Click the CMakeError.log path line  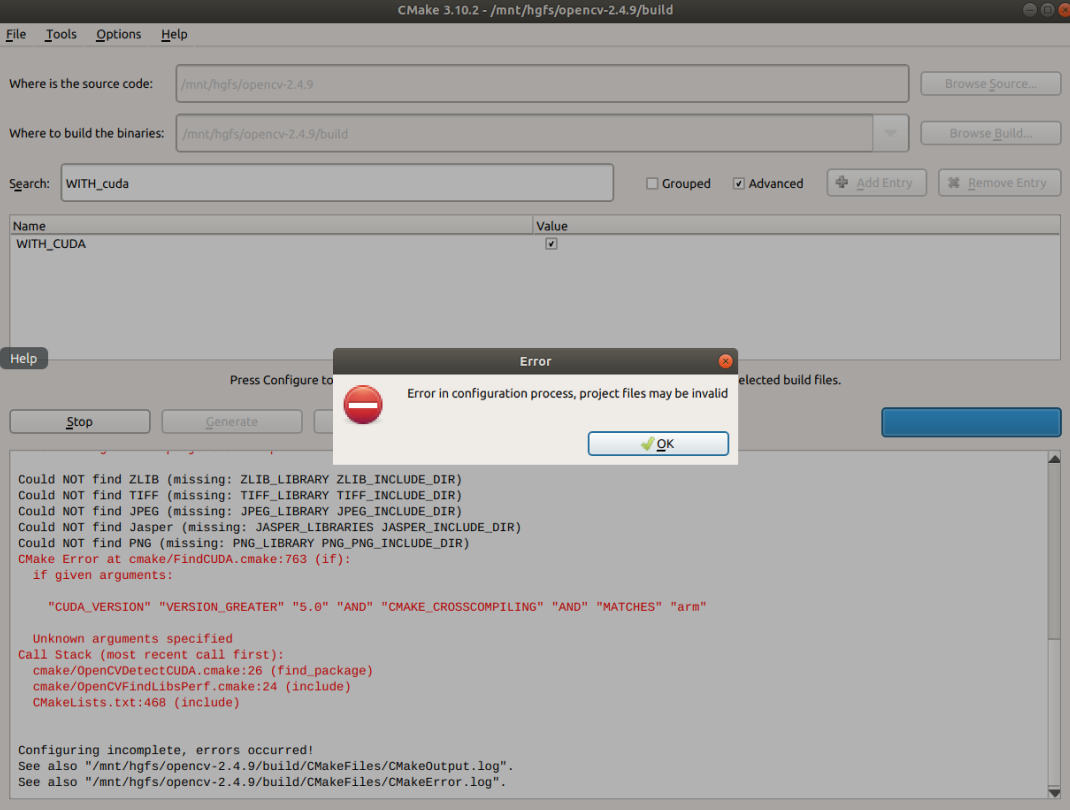pos(262,782)
